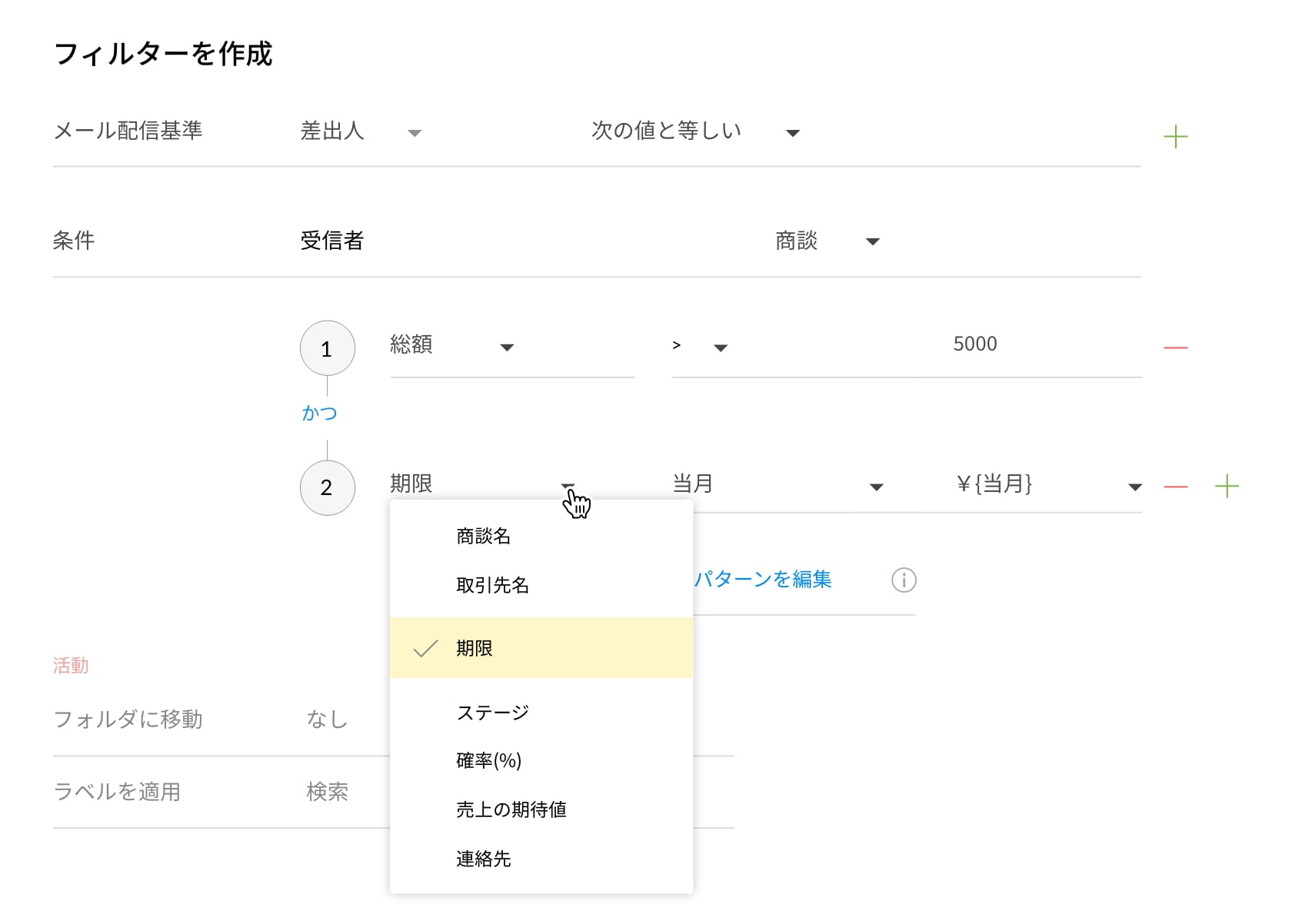
Task: Open the パターンを編集 link
Action: [x=763, y=580]
